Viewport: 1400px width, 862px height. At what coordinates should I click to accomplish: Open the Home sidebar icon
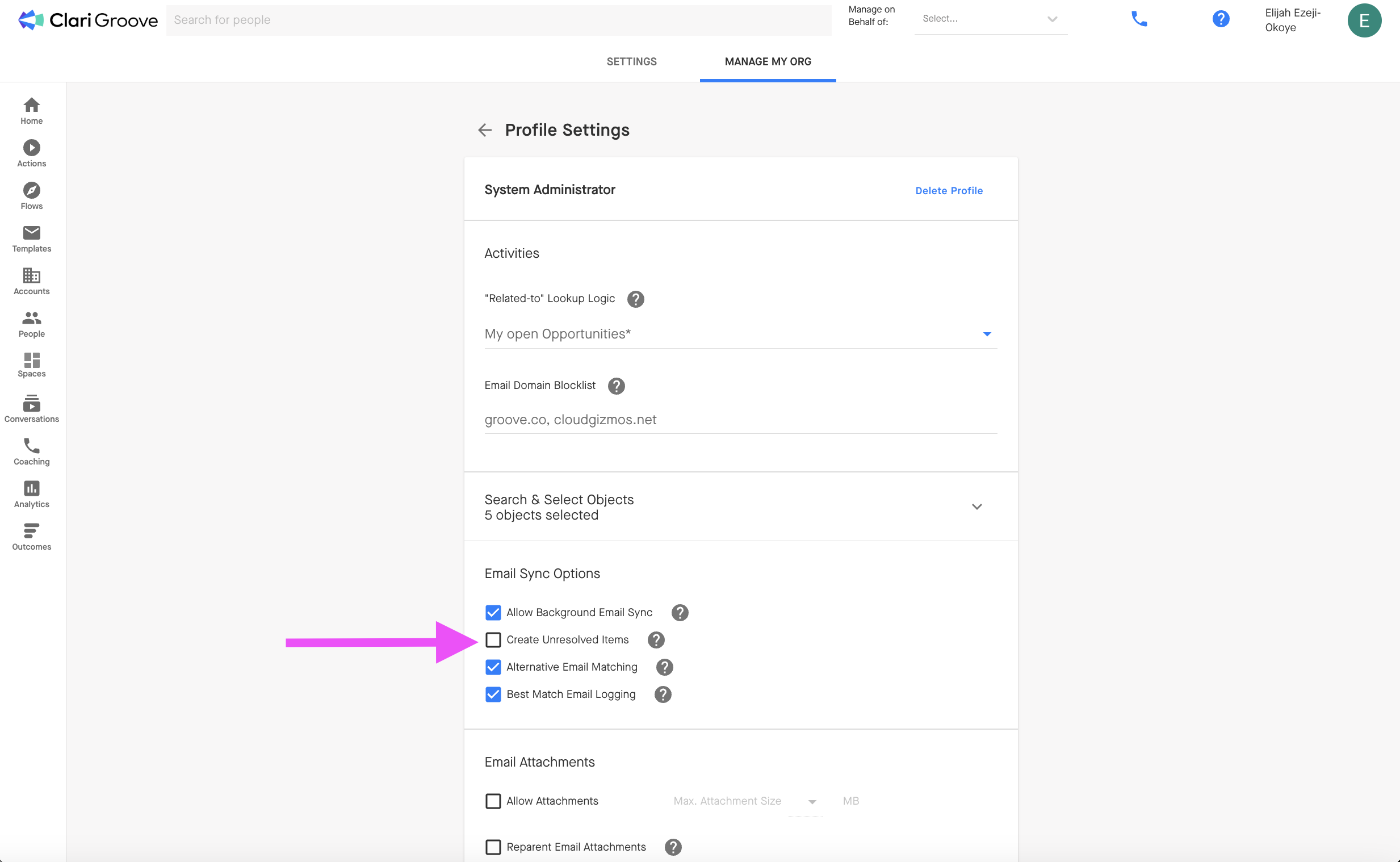[31, 111]
